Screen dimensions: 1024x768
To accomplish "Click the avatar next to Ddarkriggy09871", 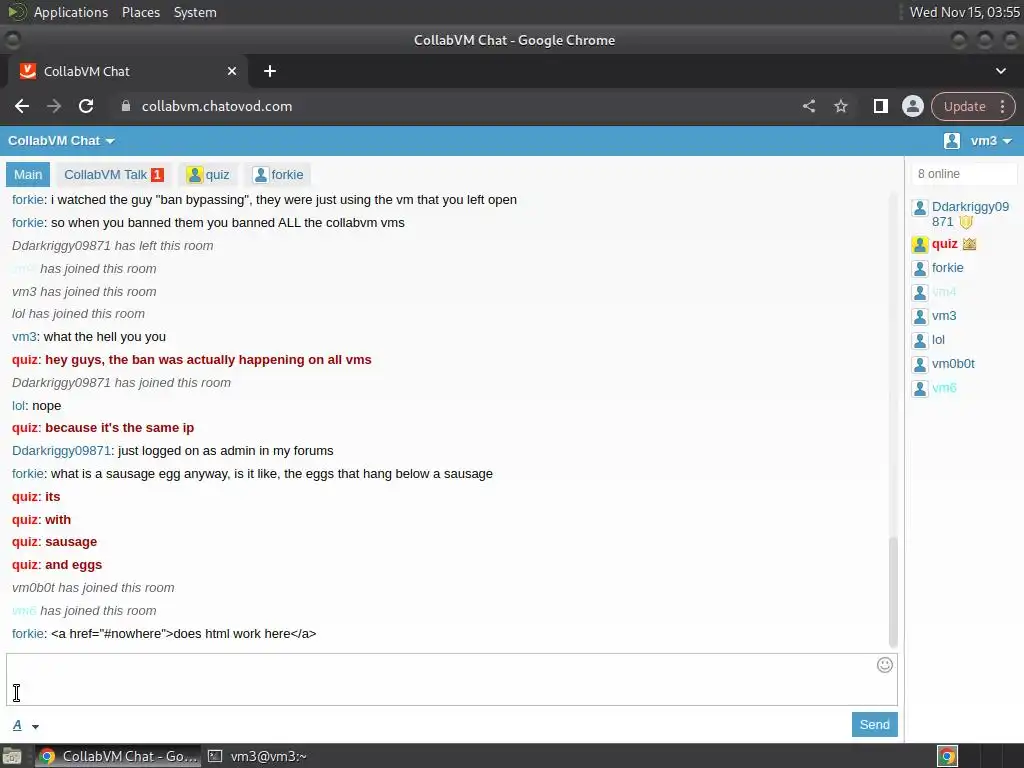I will [920, 208].
